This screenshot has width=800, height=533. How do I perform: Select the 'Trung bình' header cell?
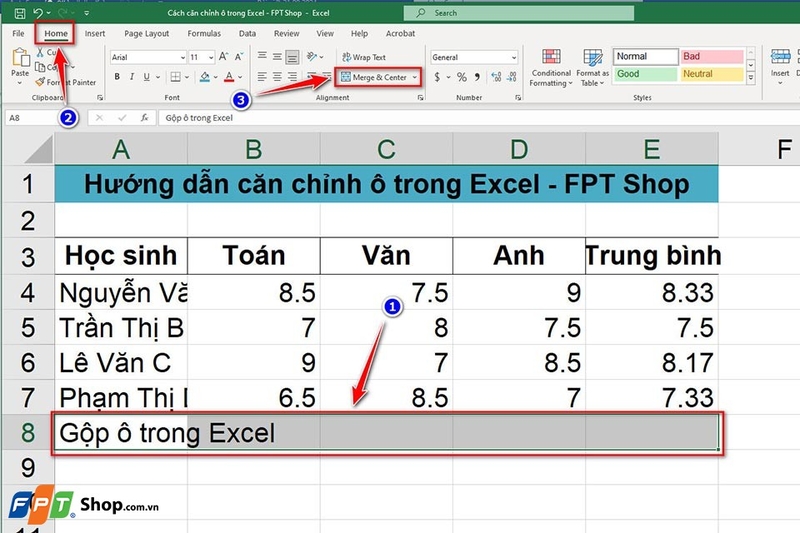pyautogui.click(x=652, y=256)
